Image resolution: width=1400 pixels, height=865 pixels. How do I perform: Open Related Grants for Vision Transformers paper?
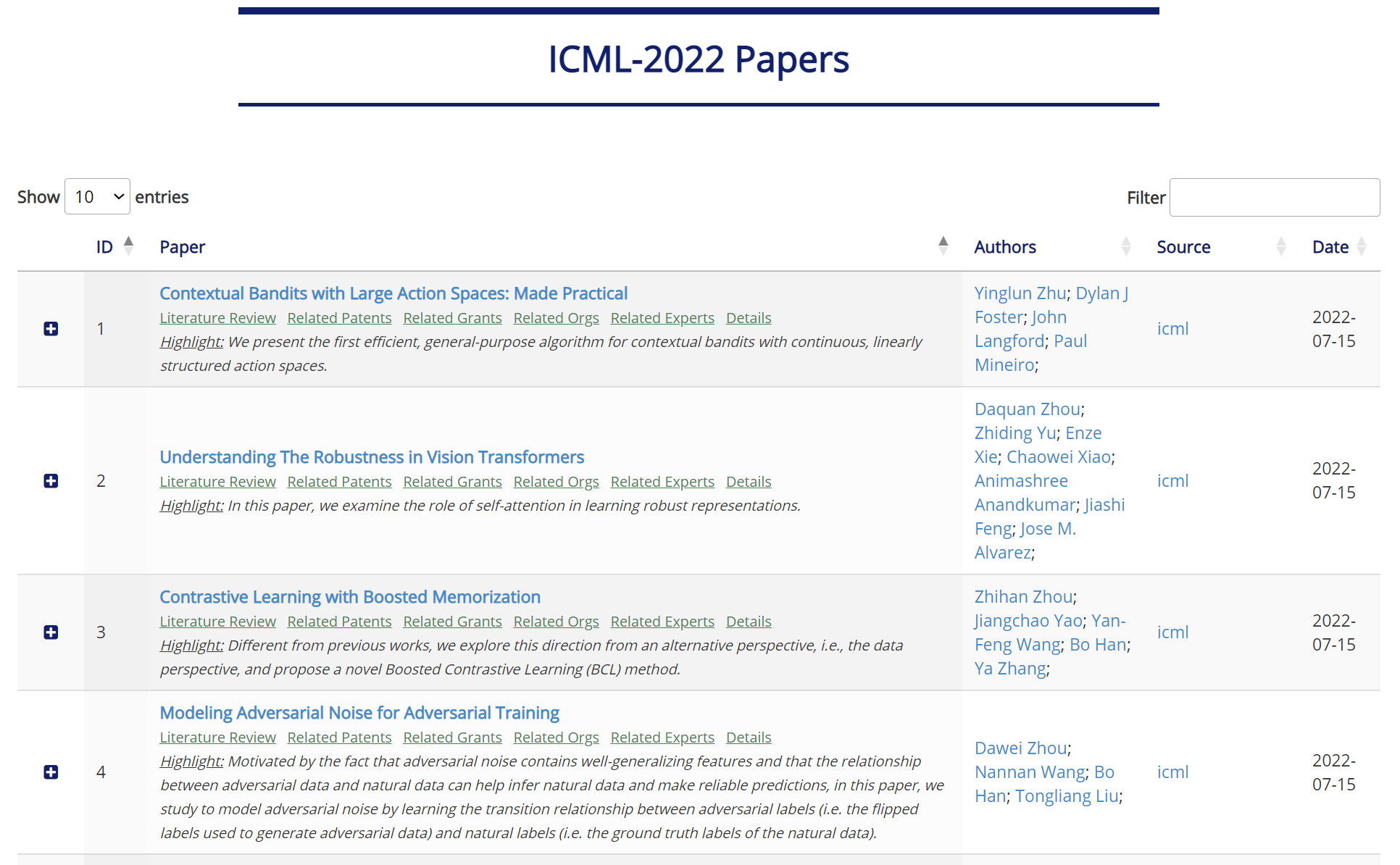tap(452, 482)
